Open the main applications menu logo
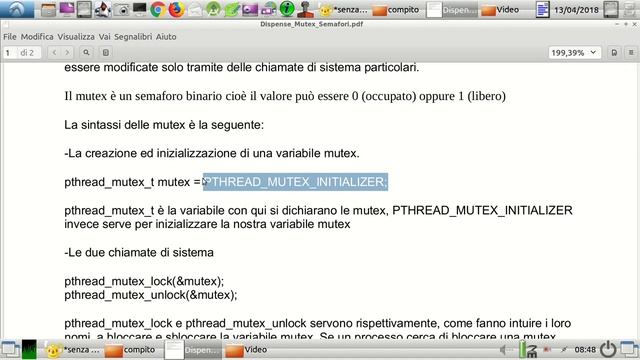Viewport: 640px width, 360px height. (16, 9)
